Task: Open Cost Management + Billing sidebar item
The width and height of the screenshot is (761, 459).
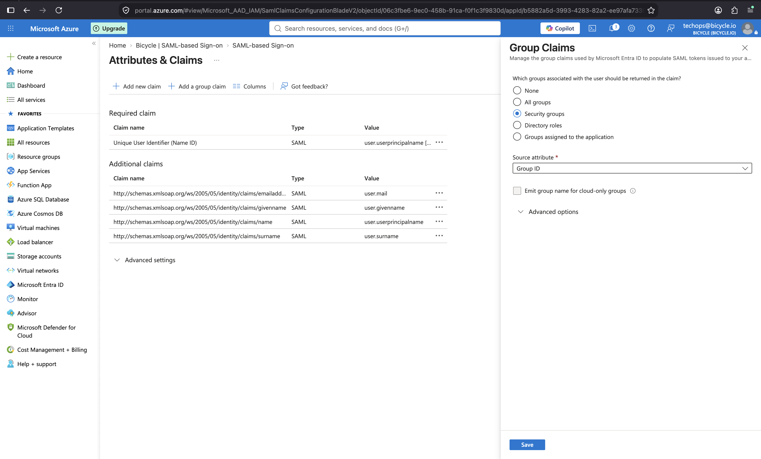Action: point(47,349)
